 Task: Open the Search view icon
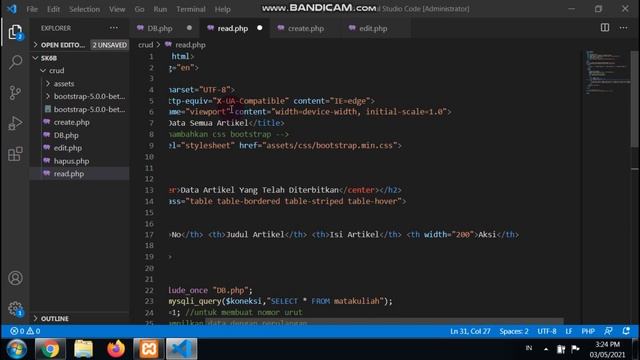(15, 62)
